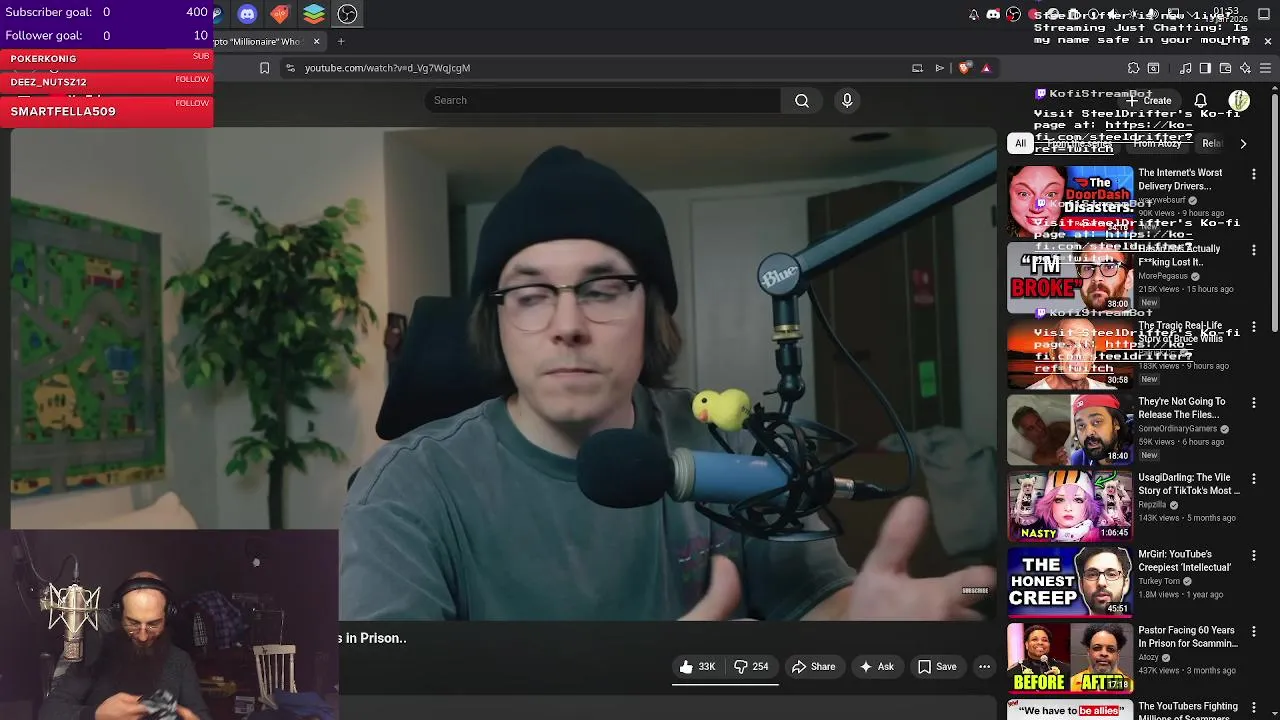Click the SMARTFELLA509 follow alert

pos(107,110)
